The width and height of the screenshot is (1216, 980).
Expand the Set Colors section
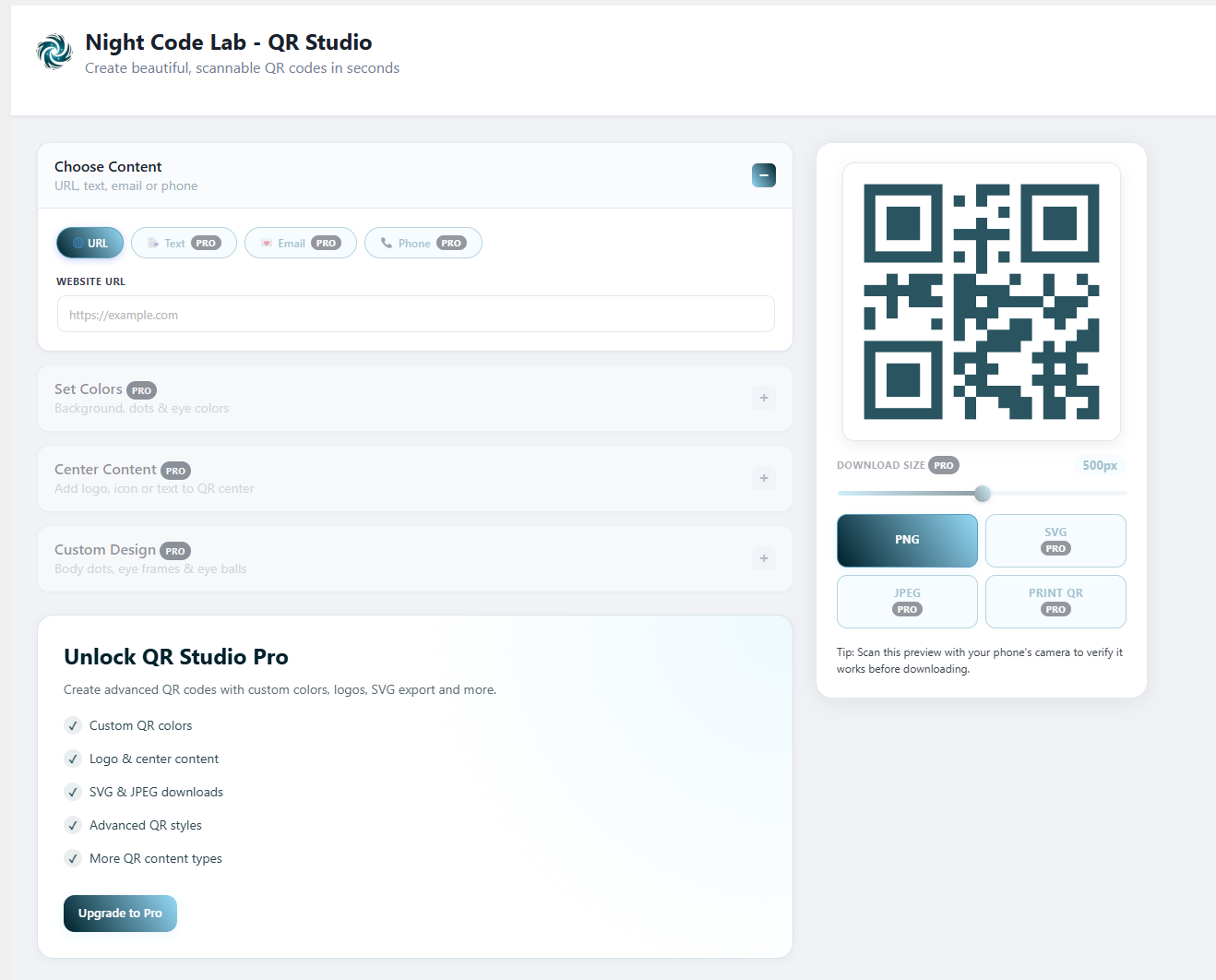[764, 398]
